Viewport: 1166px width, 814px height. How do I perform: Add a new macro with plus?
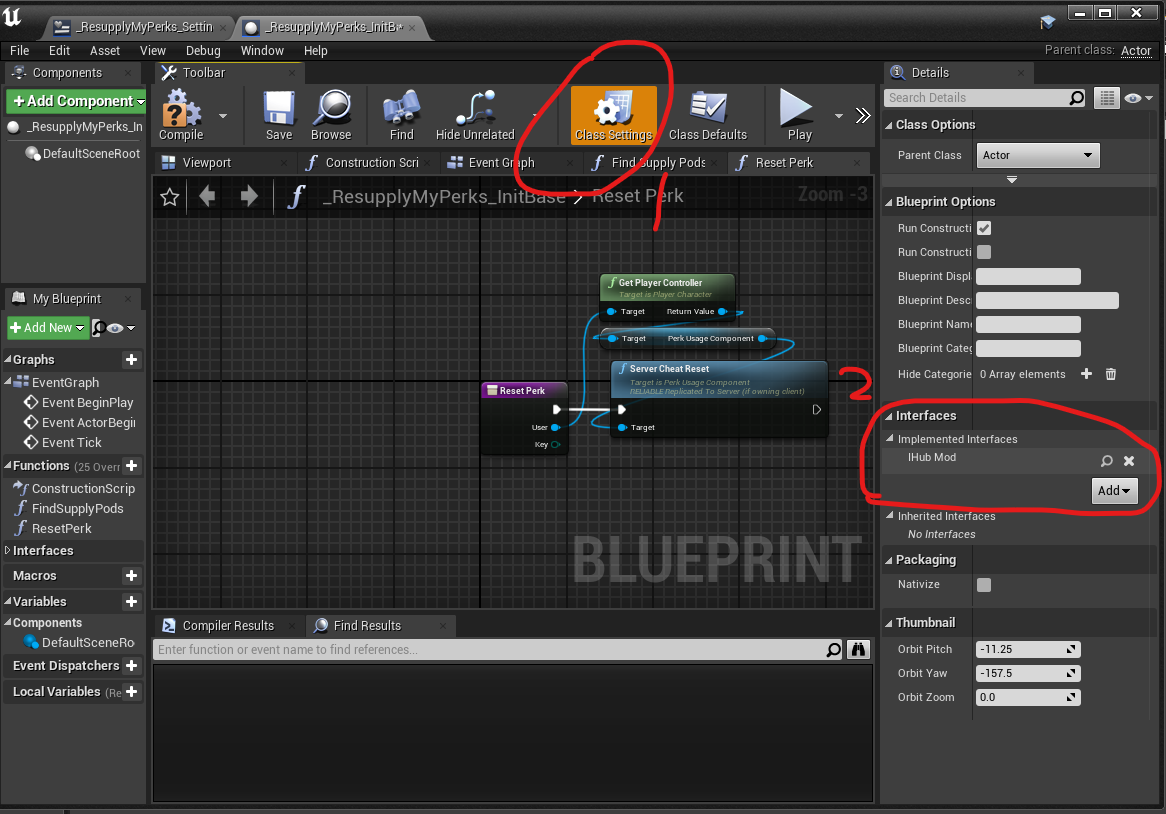[x=132, y=576]
